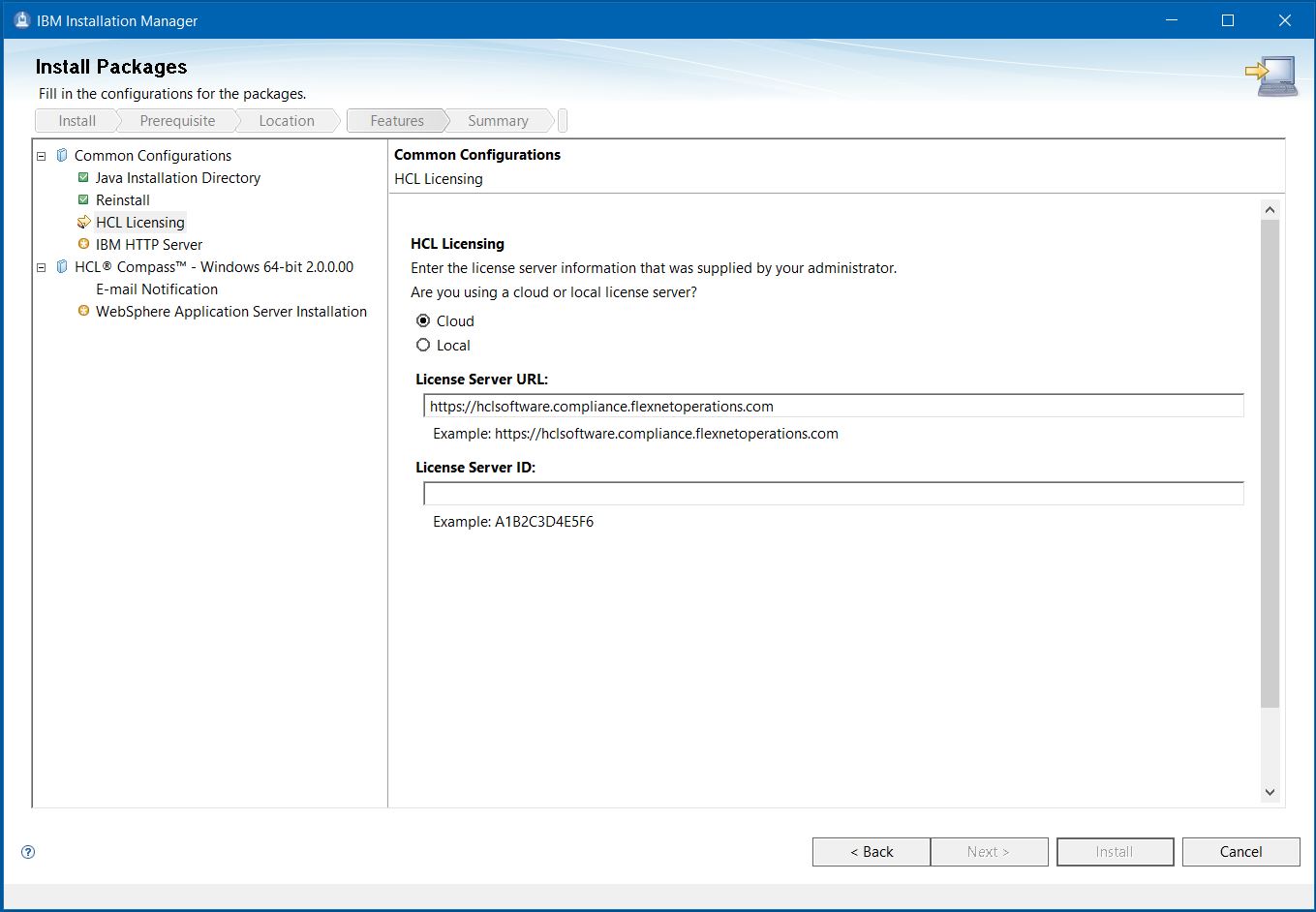1316x912 pixels.
Task: Cancel the installation
Action: click(1240, 852)
